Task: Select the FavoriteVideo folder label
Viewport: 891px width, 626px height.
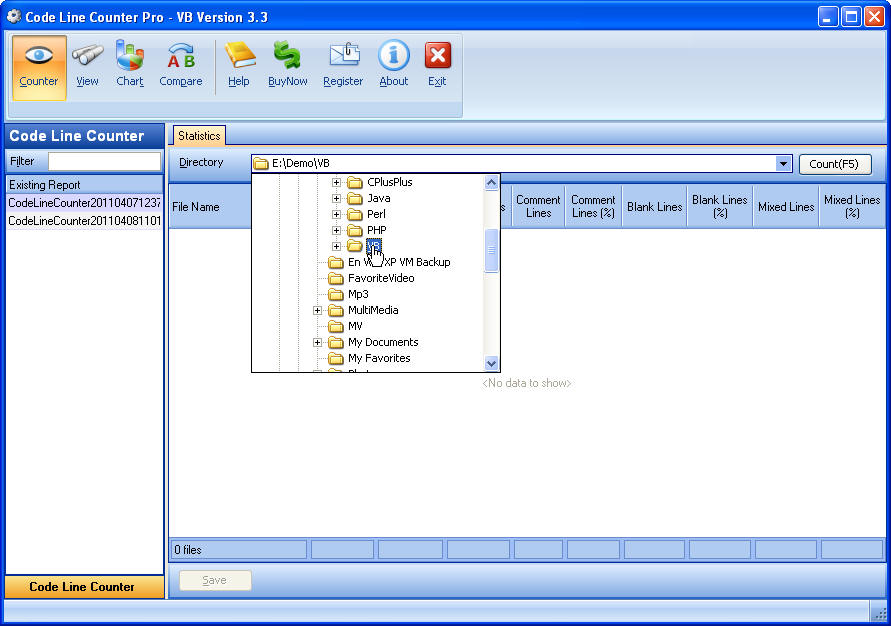Action: (381, 278)
